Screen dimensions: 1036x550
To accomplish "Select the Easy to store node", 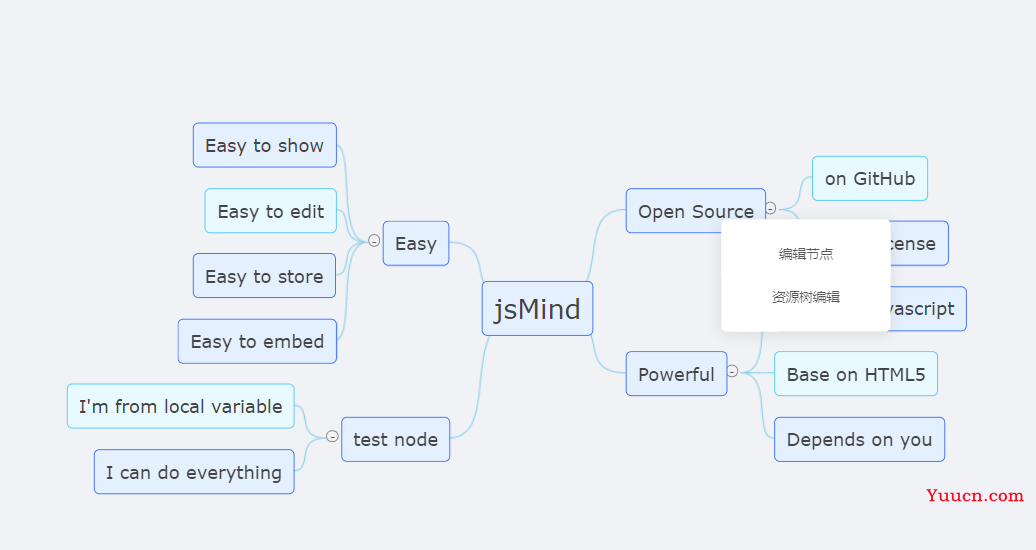I will click(x=264, y=276).
